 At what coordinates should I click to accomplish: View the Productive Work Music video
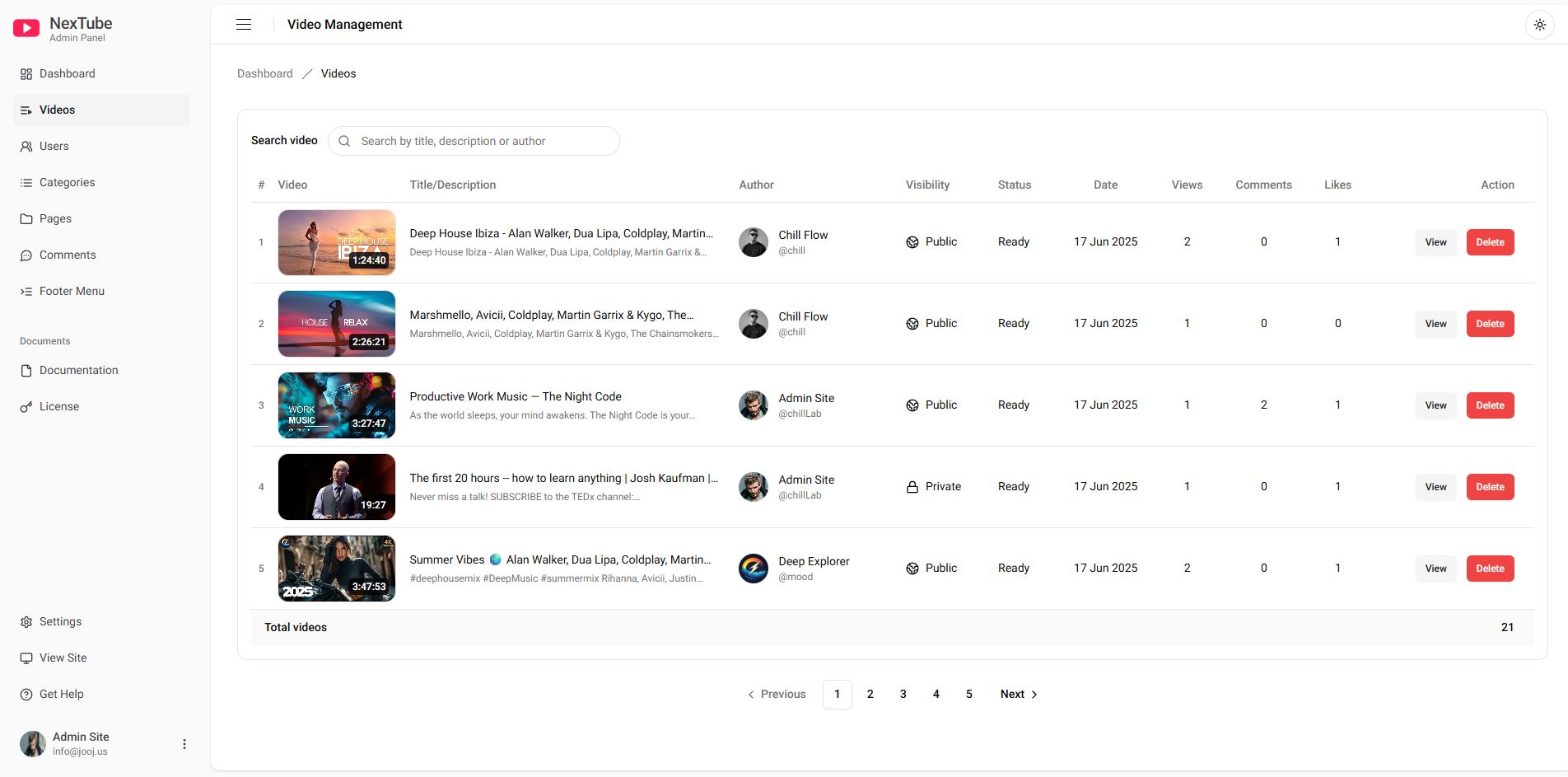click(1435, 405)
